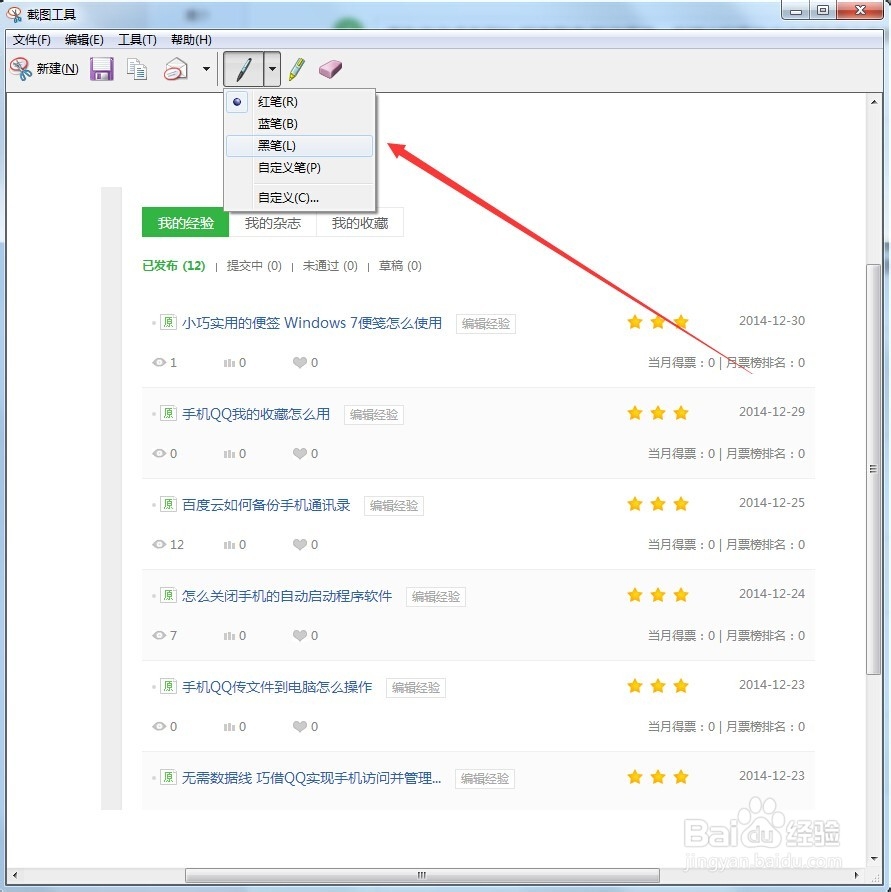Click 未通过 (0) filter link
The height and width of the screenshot is (892, 891).
click(x=330, y=266)
